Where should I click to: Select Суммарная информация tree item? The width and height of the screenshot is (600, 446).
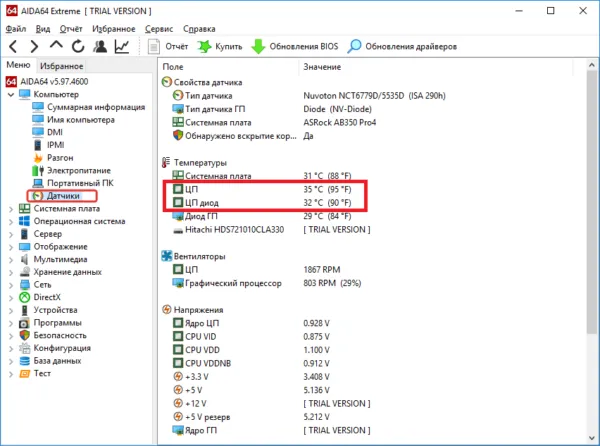[x=96, y=107]
